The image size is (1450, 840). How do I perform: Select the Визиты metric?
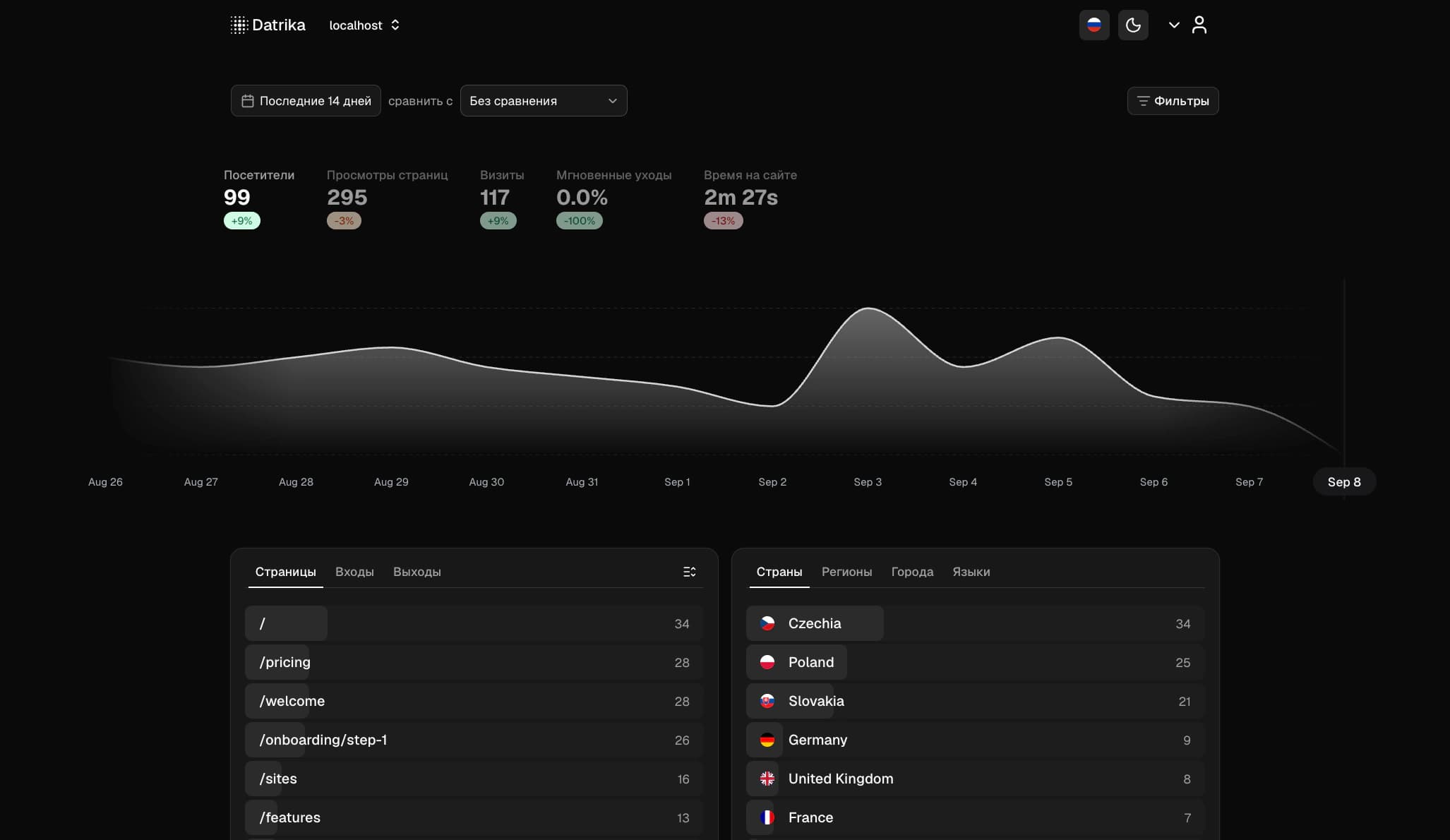502,198
